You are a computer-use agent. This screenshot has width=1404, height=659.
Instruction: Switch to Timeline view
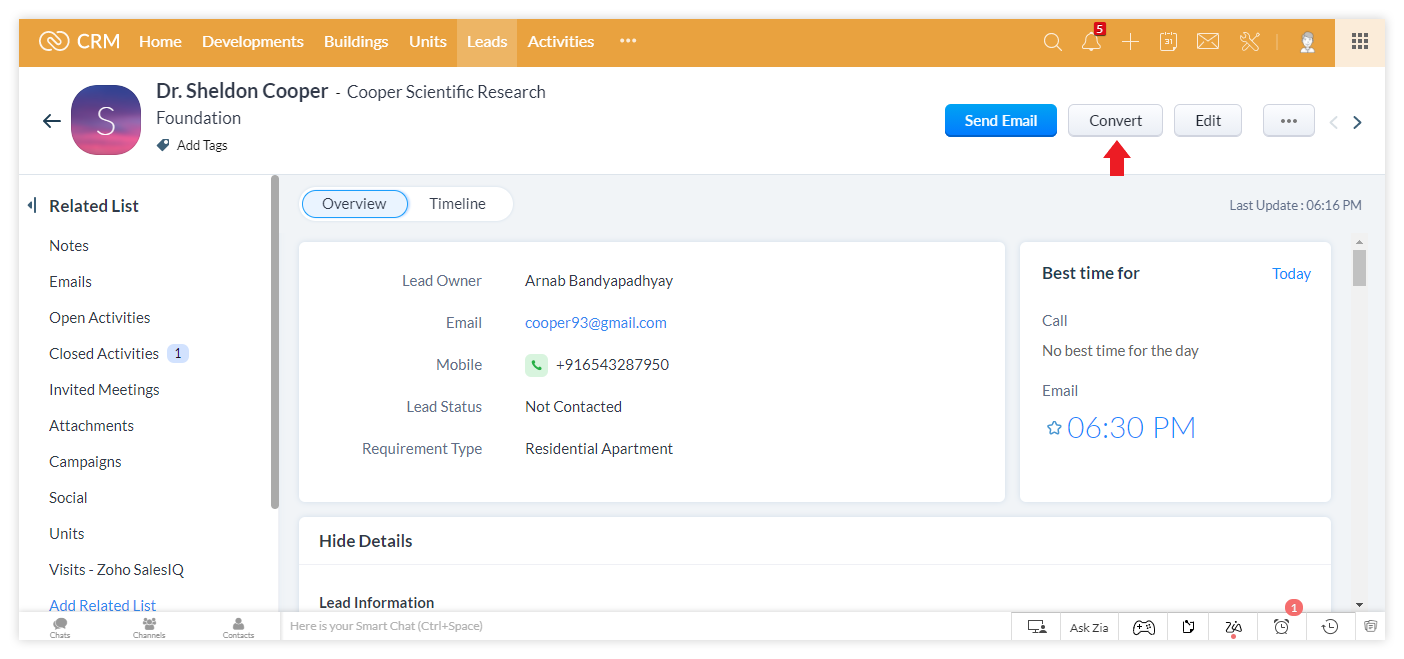click(x=458, y=204)
